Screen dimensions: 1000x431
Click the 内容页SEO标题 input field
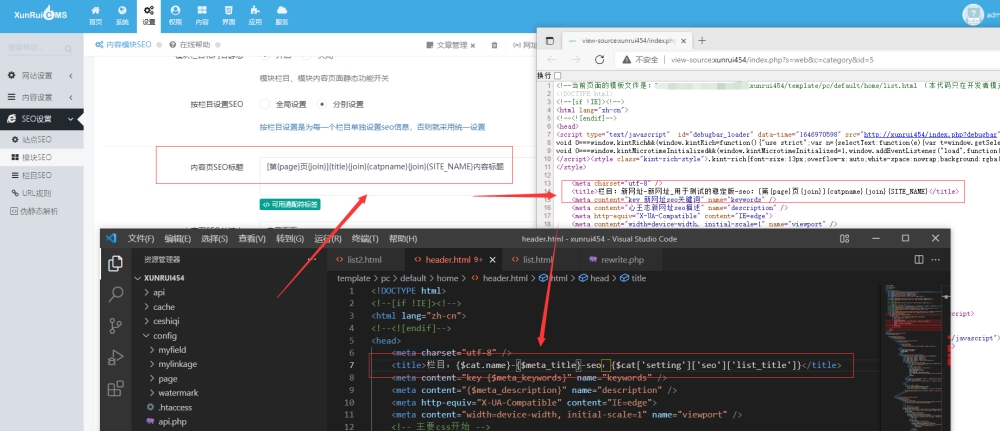point(397,176)
